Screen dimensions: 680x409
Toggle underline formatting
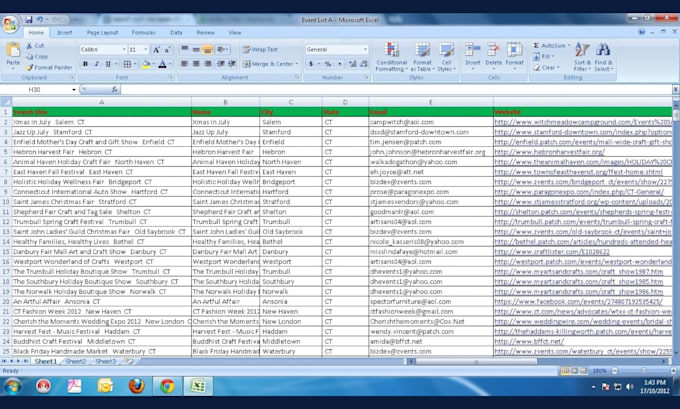pyautogui.click(x=108, y=64)
